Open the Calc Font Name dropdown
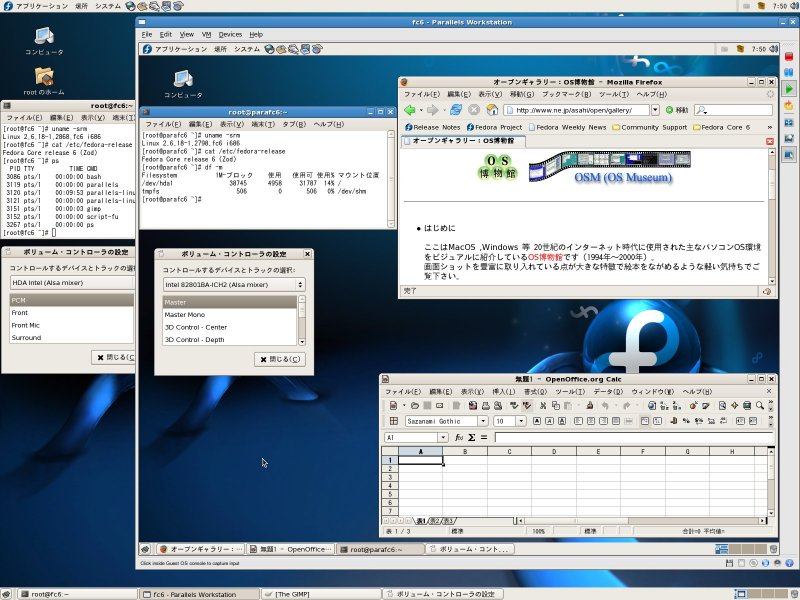The image size is (800, 600). (x=483, y=421)
